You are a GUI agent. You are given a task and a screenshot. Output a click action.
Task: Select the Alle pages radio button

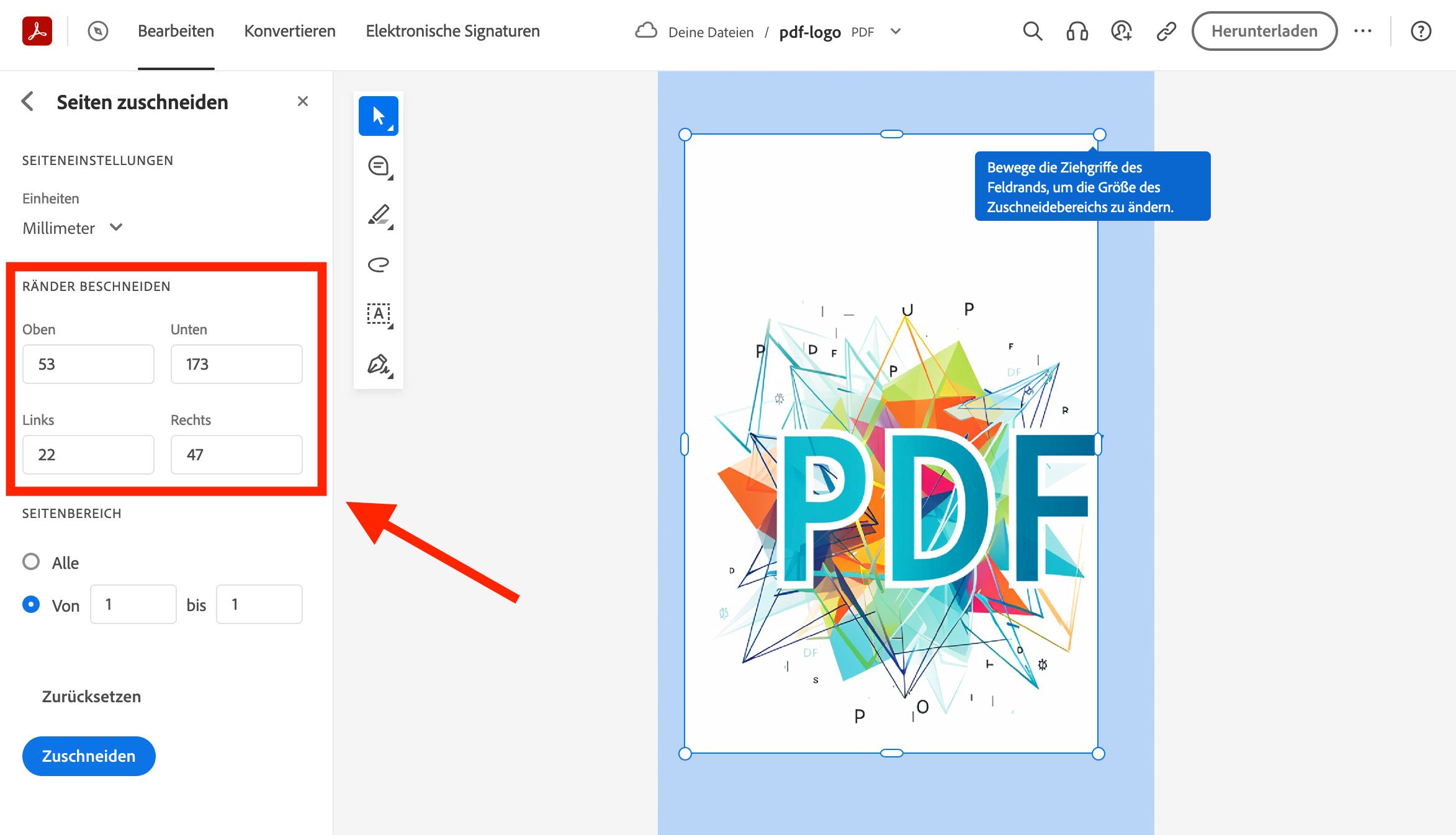31,562
